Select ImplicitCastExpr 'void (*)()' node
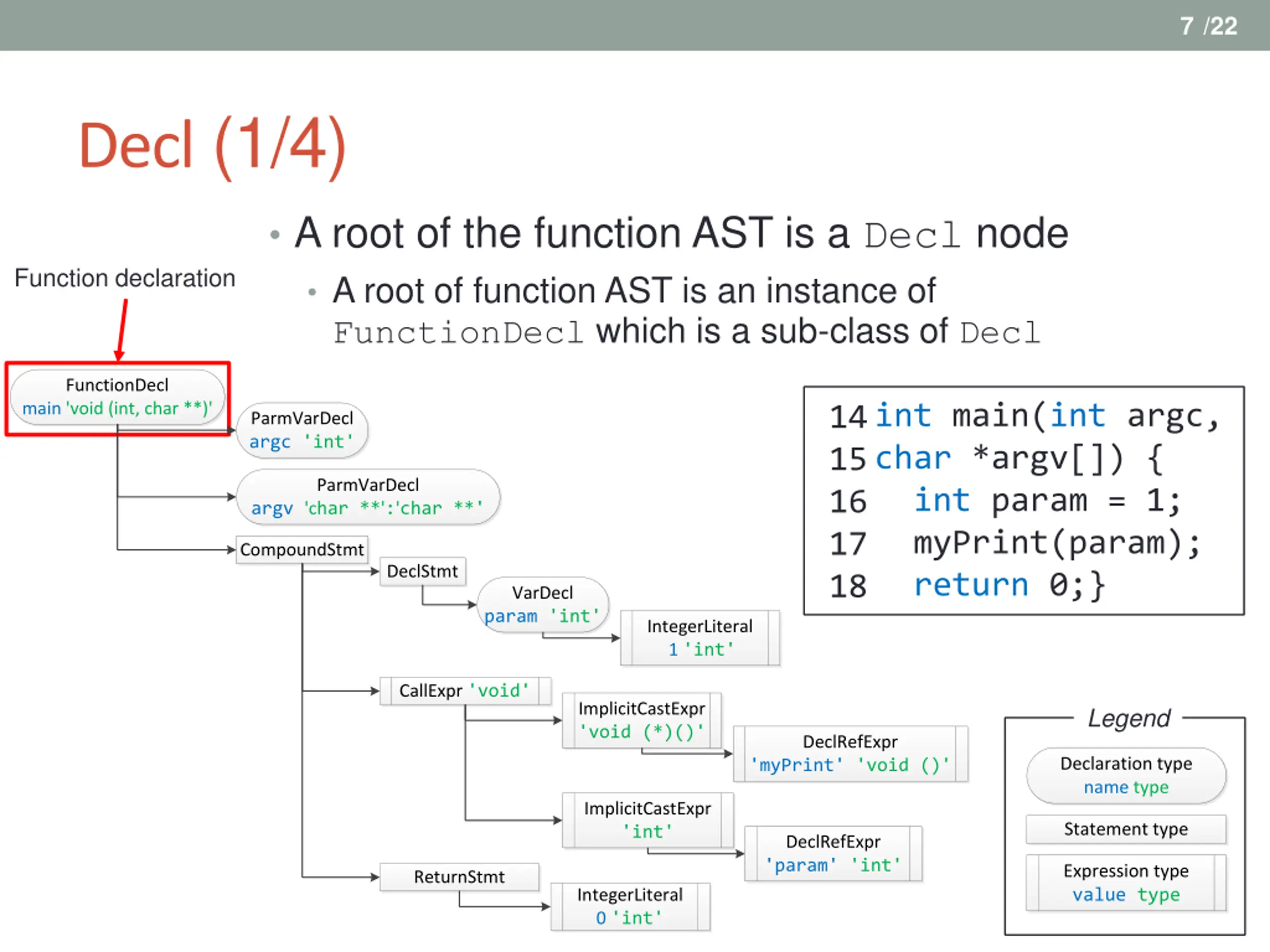This screenshot has width=1270, height=952. click(642, 721)
